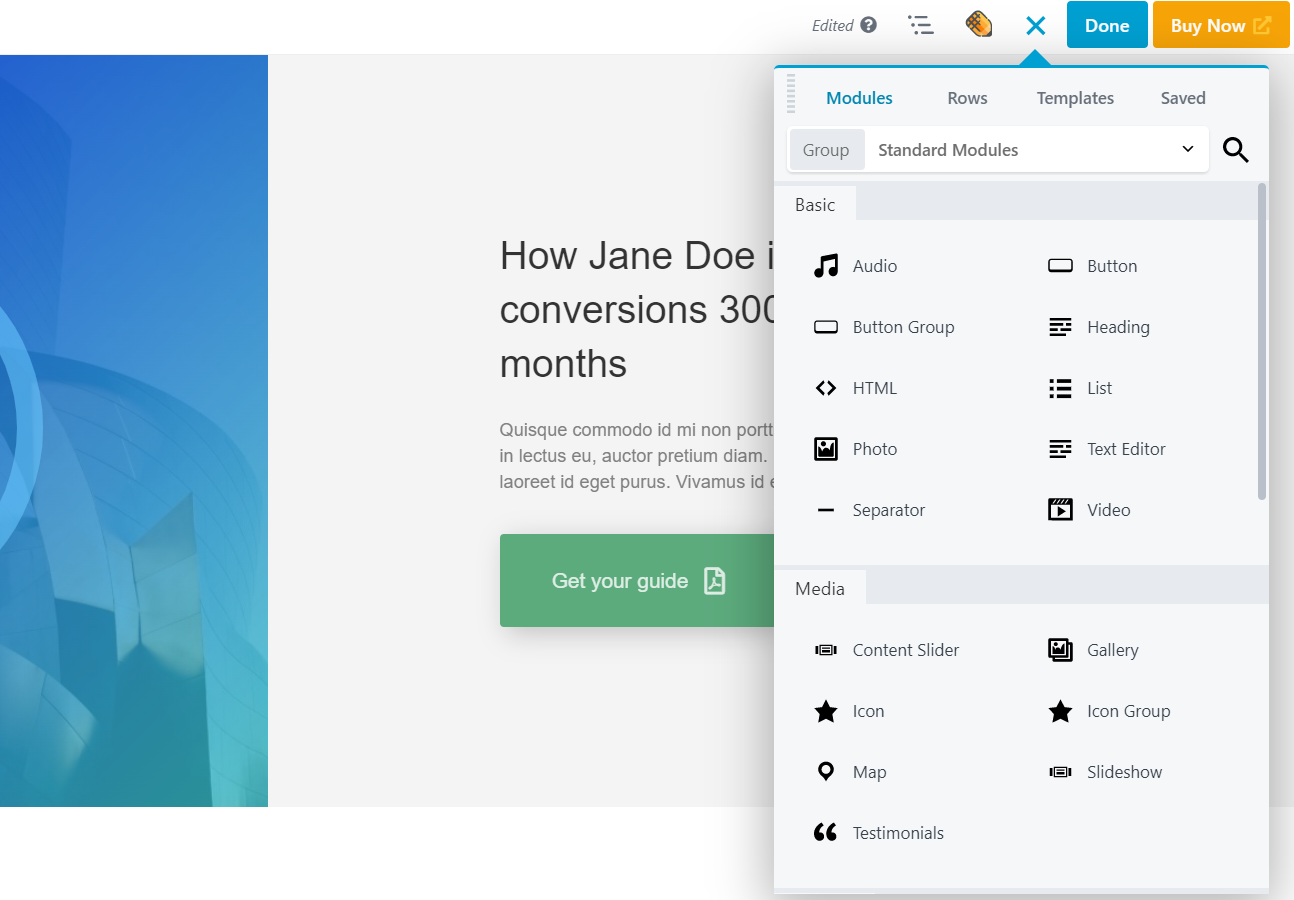
Task: Click the Gallery module icon
Action: [x=1060, y=650]
